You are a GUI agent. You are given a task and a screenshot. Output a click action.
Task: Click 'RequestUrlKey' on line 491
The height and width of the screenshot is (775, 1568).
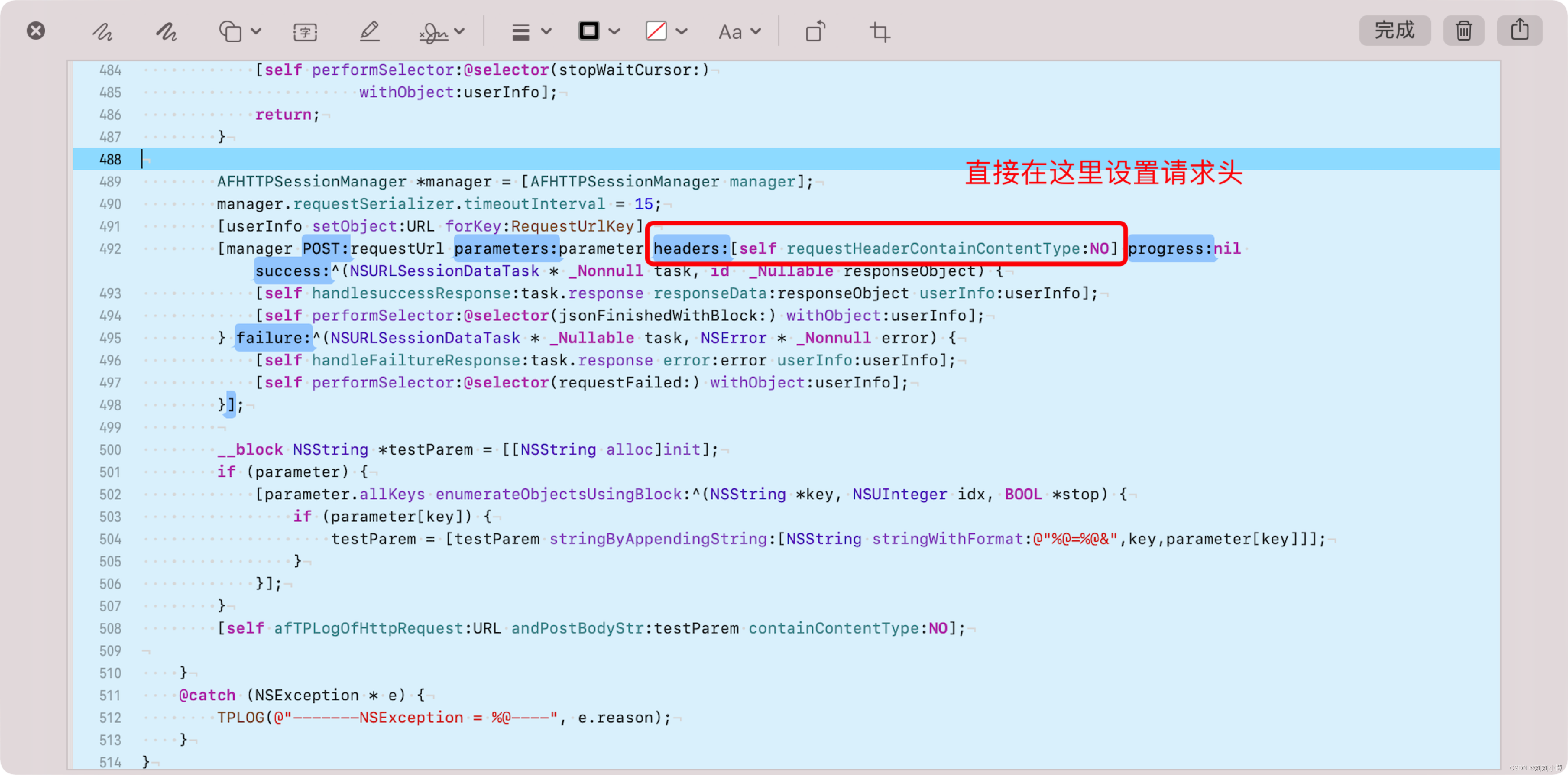[x=572, y=227]
